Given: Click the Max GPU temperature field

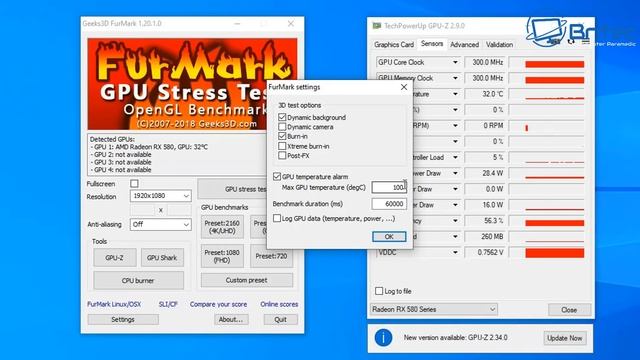Looking at the screenshot, I should 389,187.
